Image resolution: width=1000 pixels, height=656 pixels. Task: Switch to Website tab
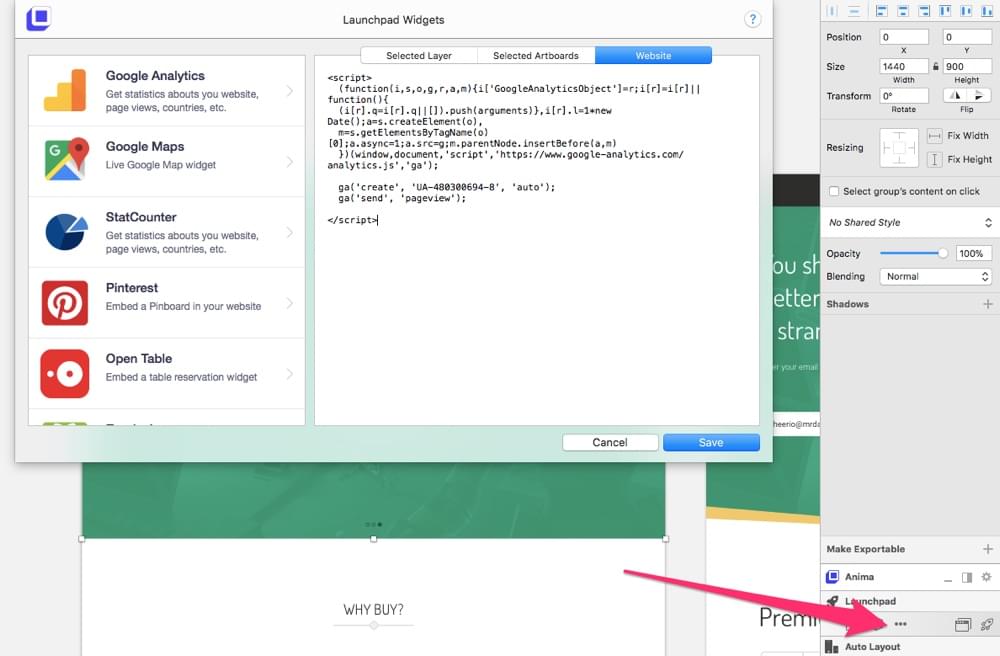(653, 55)
